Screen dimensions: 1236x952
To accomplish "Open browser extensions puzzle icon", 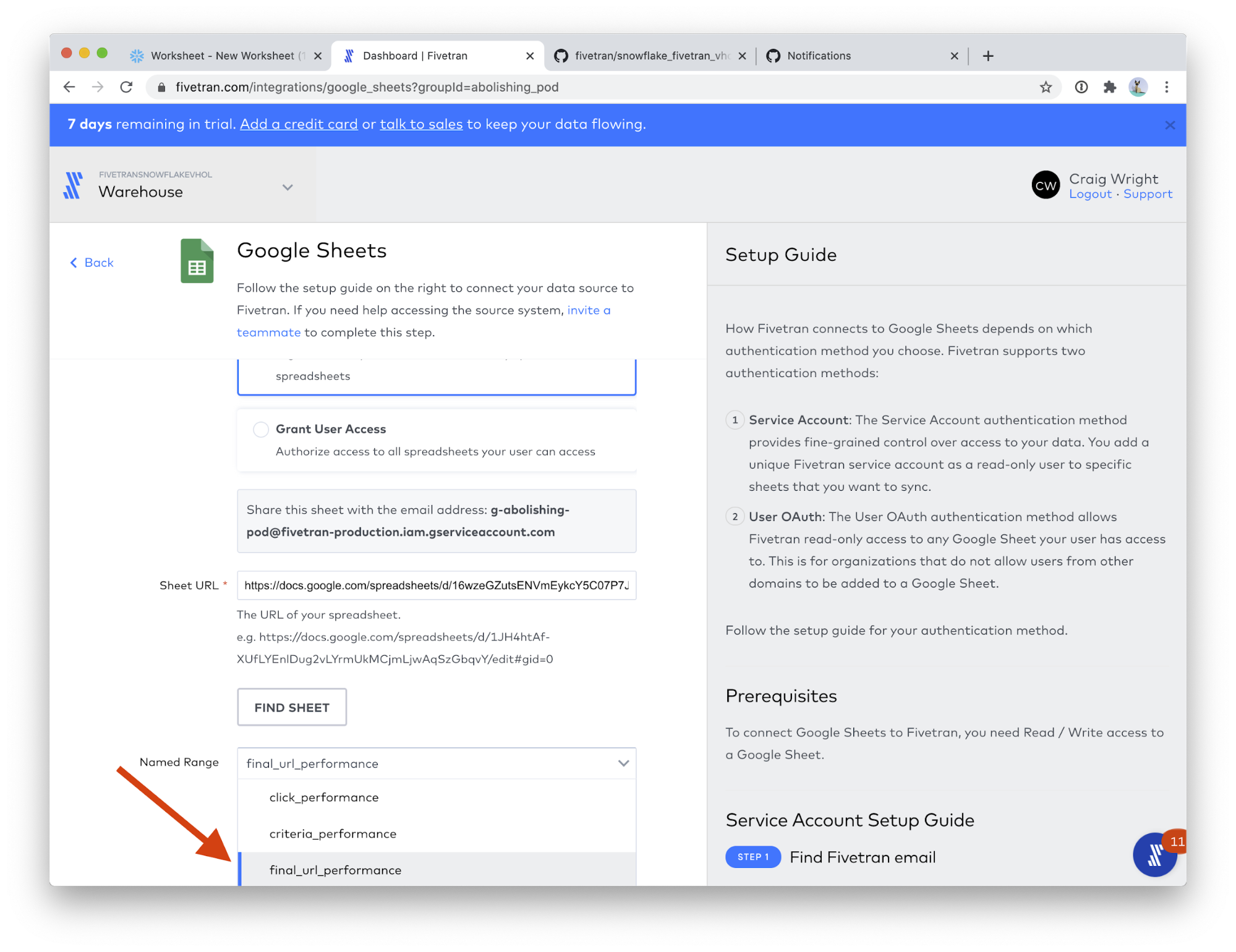I will tap(1110, 87).
